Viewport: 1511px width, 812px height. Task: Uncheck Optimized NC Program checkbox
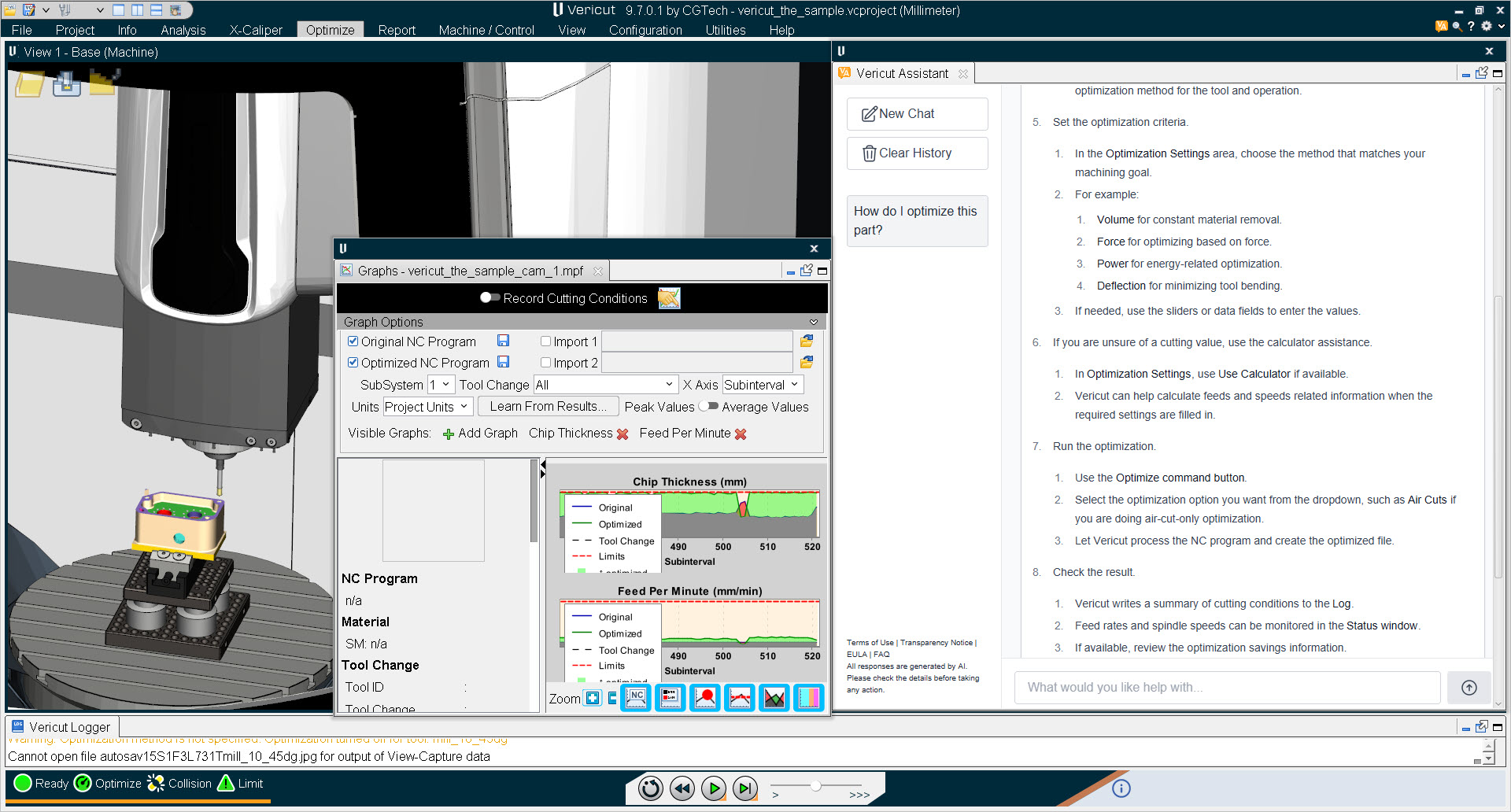[353, 363]
